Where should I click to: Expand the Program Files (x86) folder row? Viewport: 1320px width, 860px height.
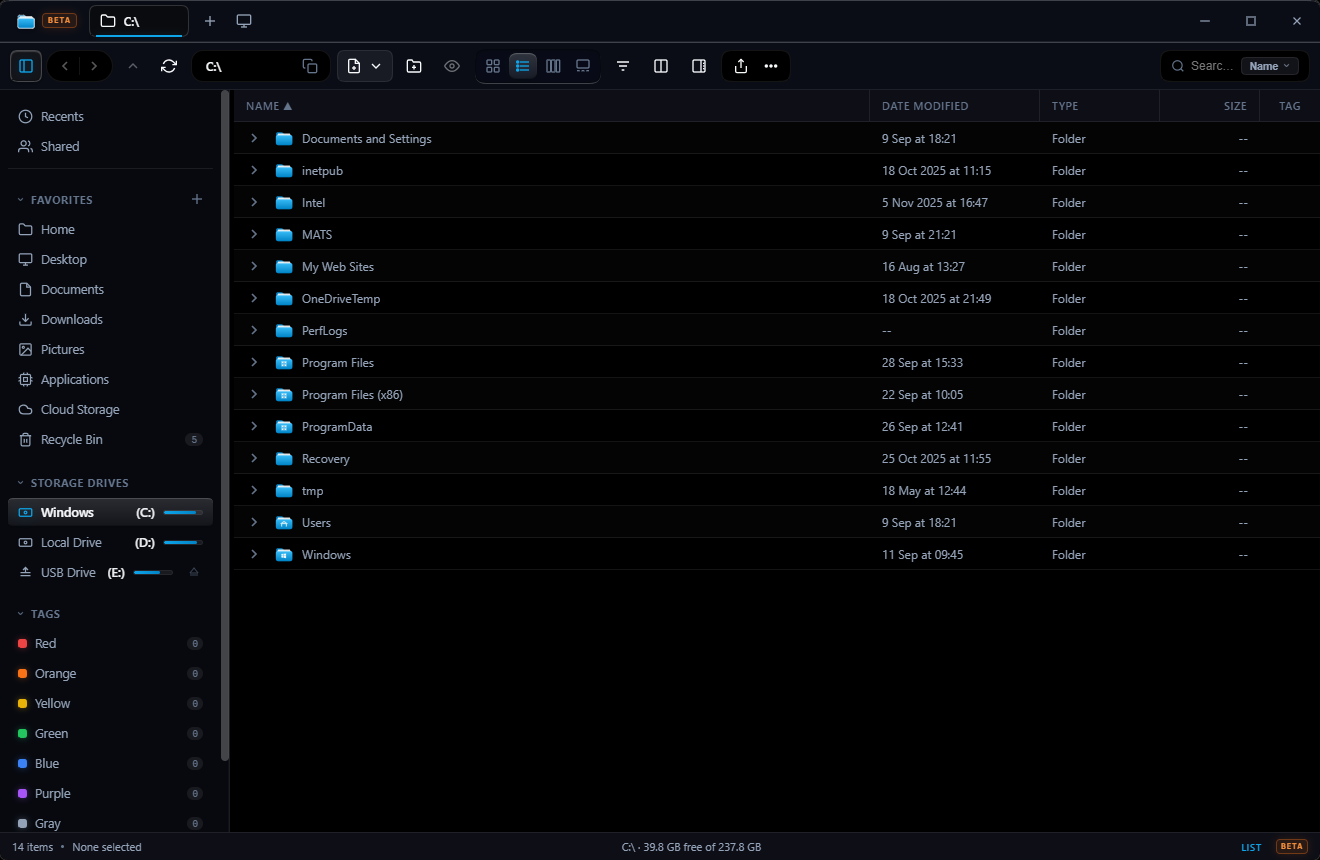tap(254, 394)
